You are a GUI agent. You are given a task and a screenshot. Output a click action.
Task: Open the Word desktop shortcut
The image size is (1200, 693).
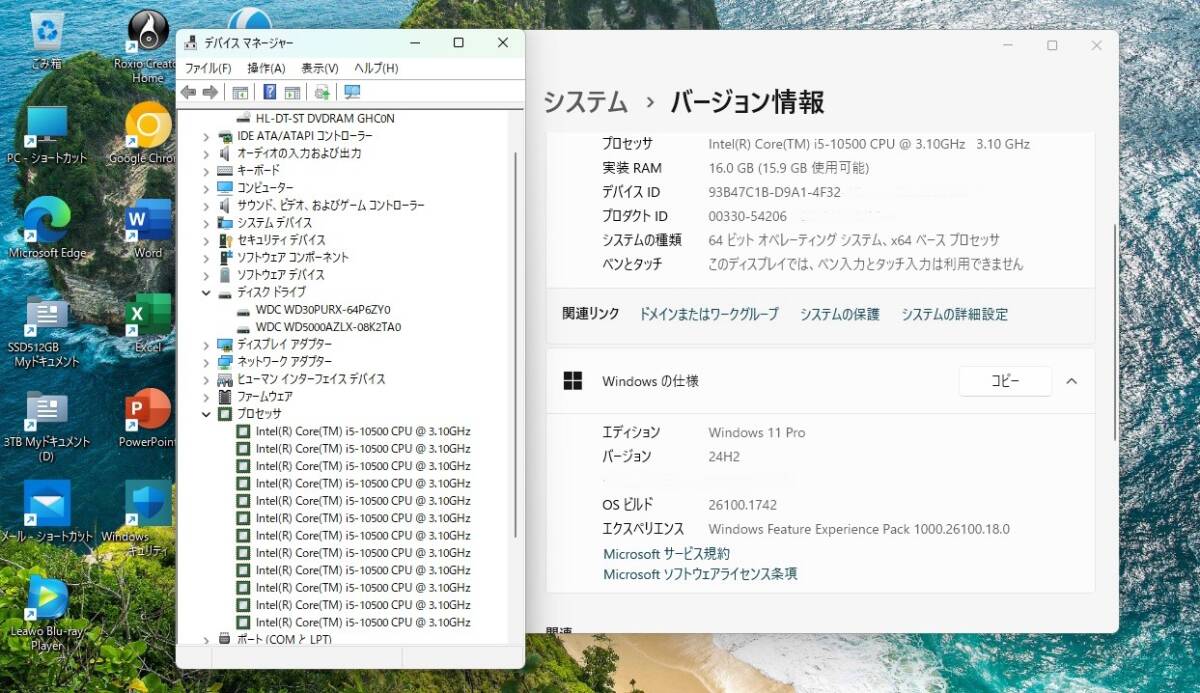click(148, 230)
